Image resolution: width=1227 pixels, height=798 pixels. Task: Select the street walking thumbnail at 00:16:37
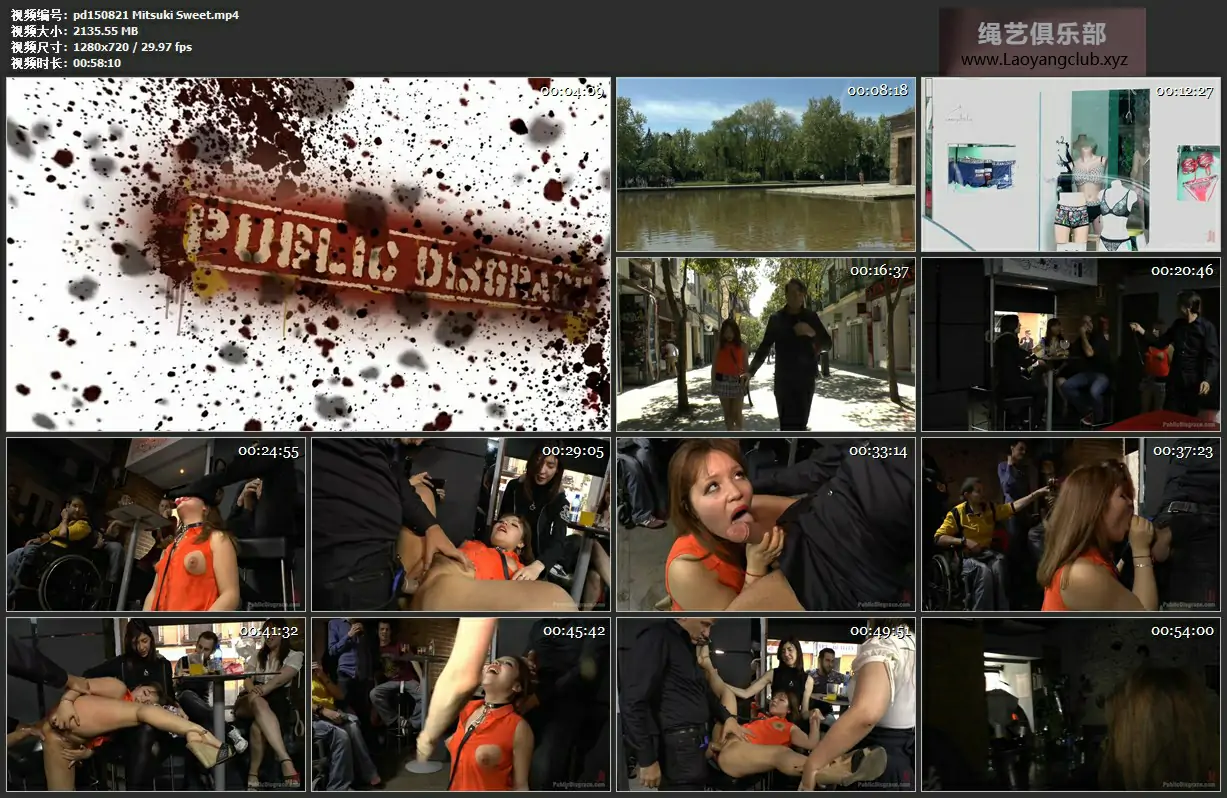pos(765,344)
